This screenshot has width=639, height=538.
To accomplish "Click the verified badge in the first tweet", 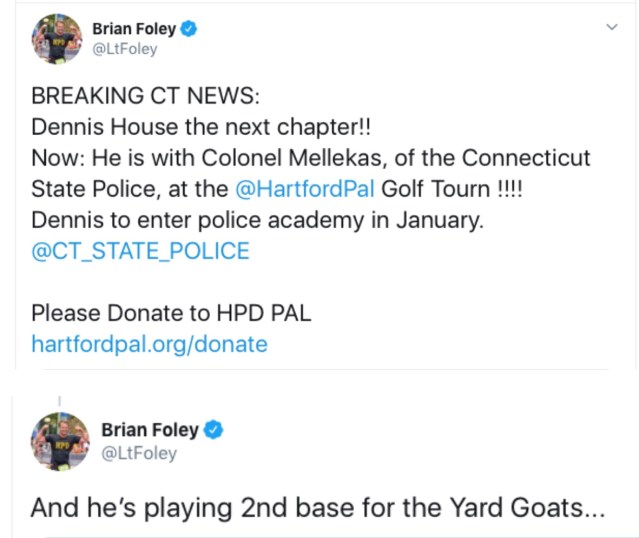I will [189, 30].
